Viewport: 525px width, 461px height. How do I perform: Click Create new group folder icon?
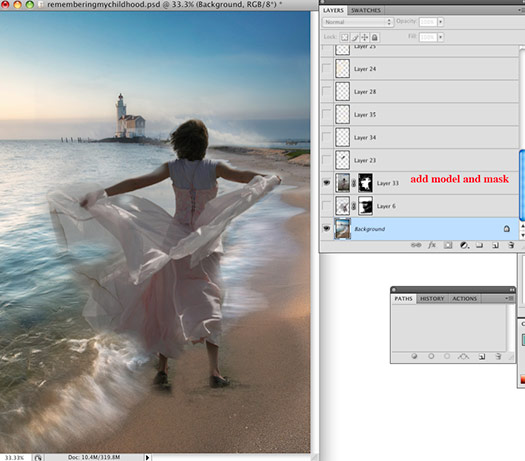coord(479,245)
